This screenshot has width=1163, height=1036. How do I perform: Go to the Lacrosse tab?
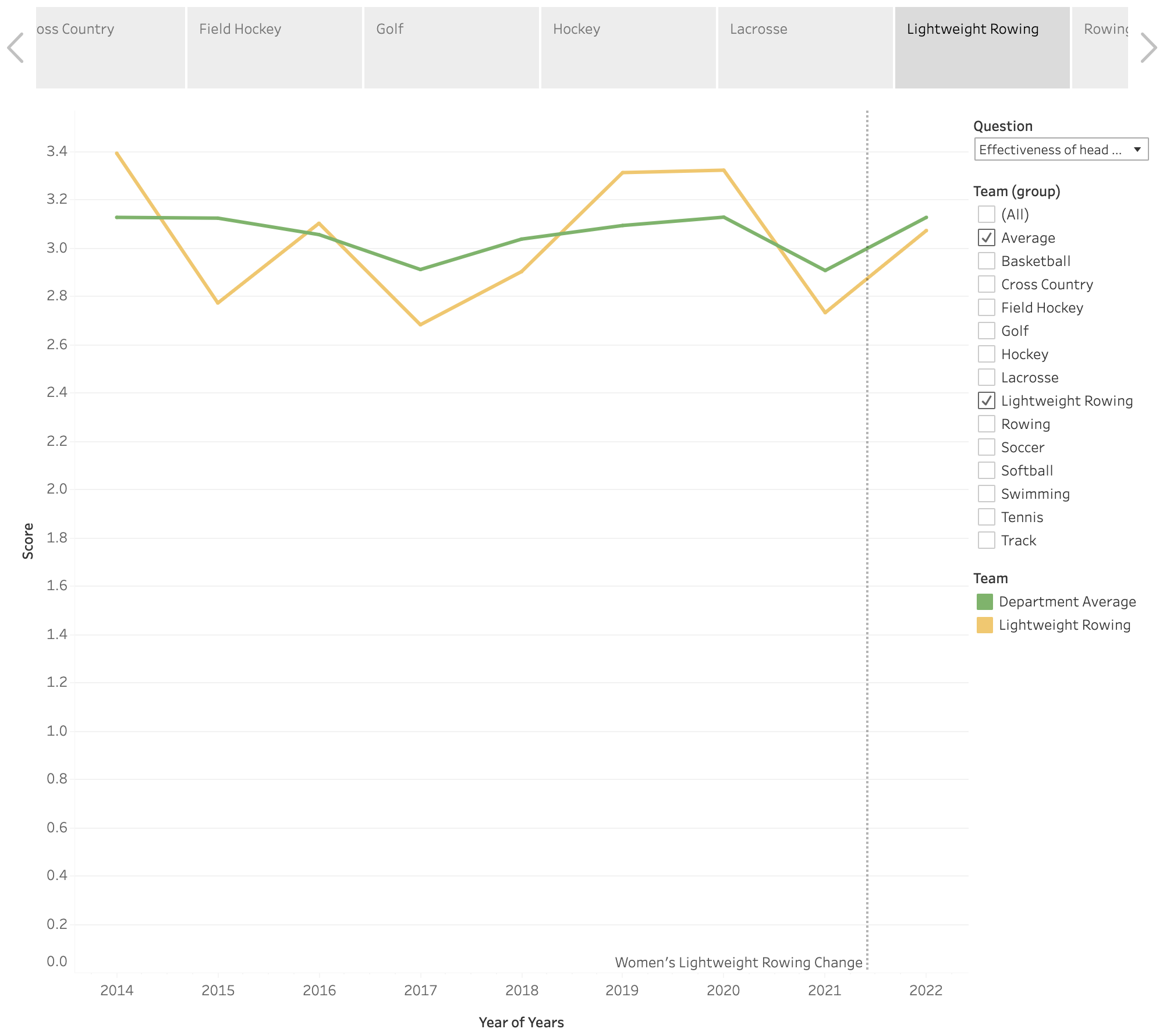(x=805, y=48)
